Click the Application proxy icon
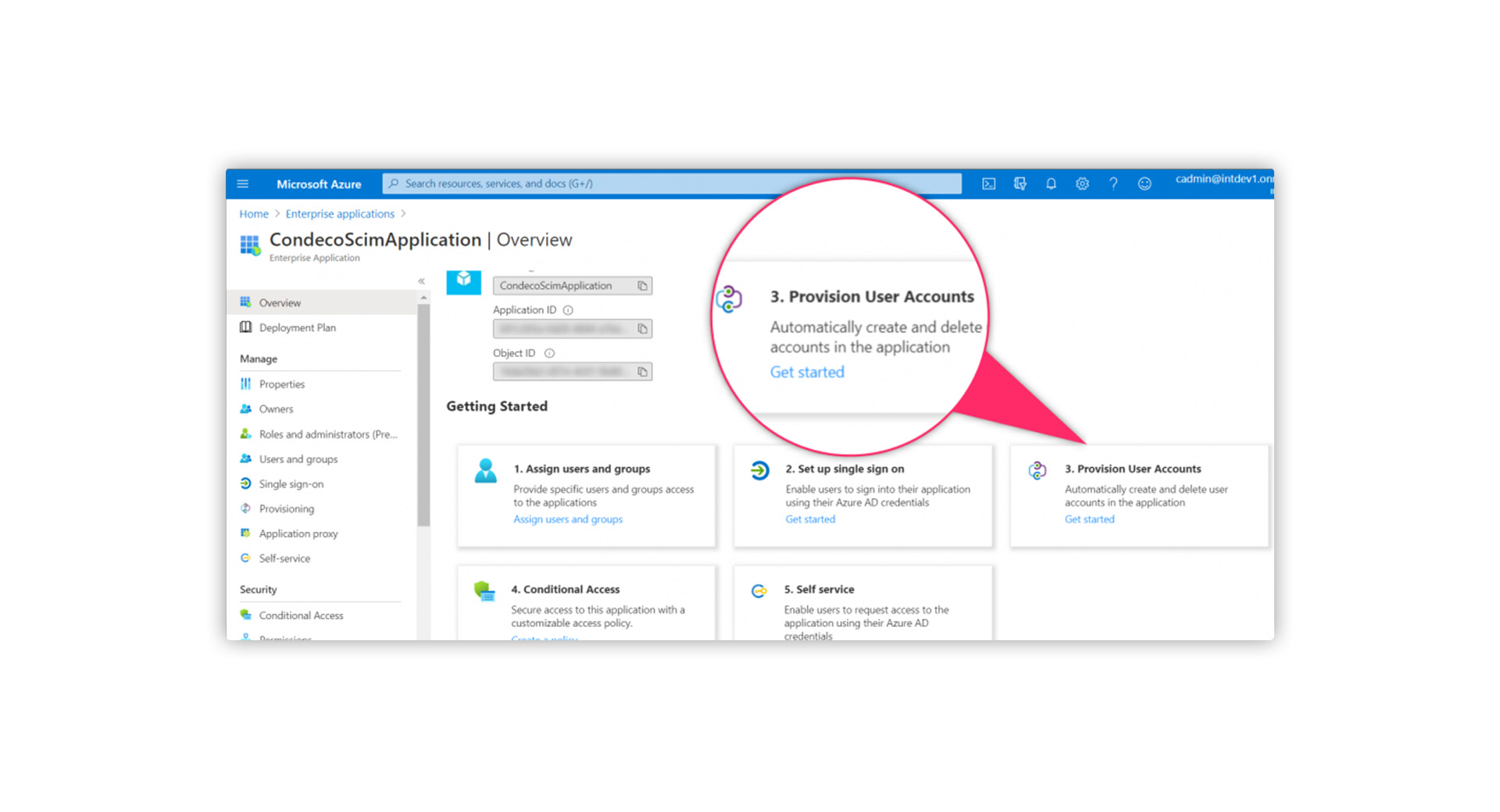Viewport: 1500px width, 812px height. tap(245, 533)
